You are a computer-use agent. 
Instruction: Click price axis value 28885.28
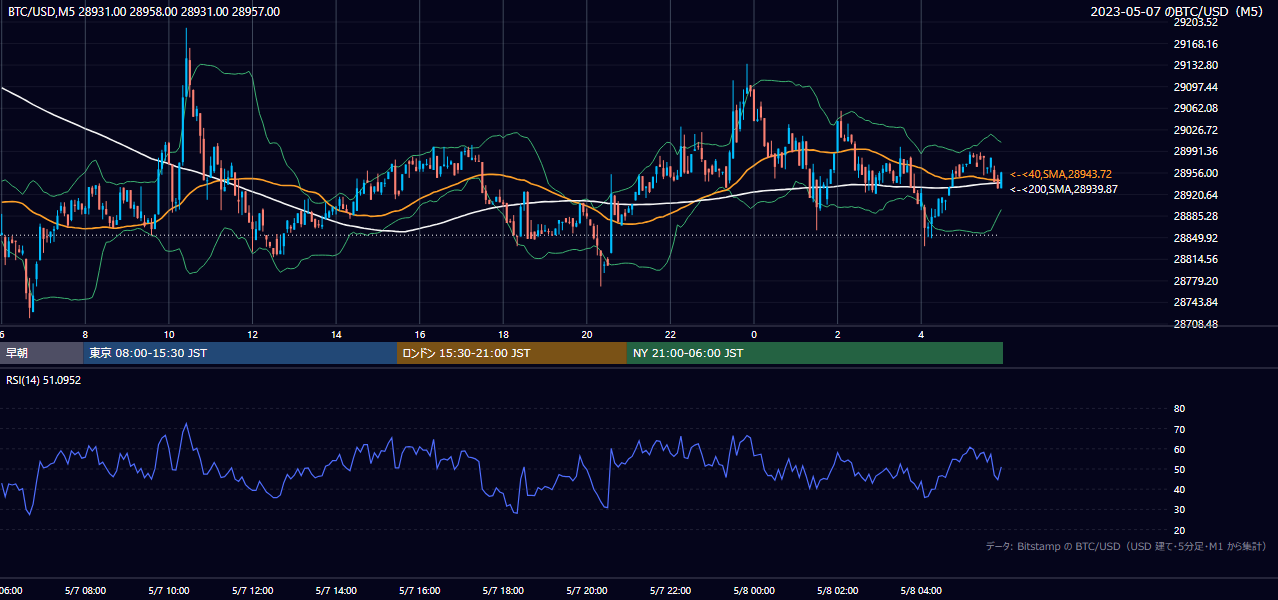point(1195,216)
